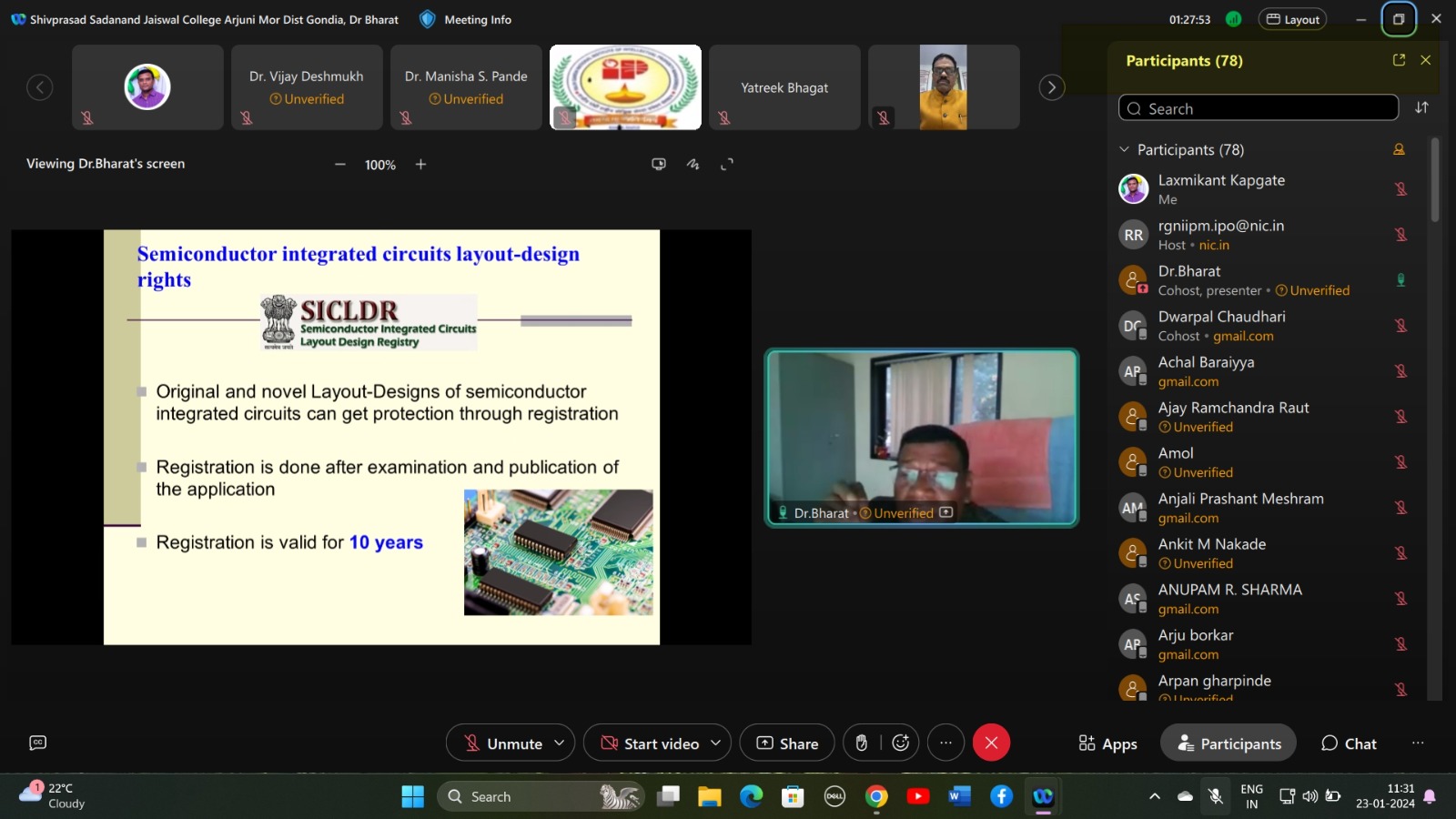Unmute the microphone
The image size is (1456, 819).
click(x=502, y=743)
